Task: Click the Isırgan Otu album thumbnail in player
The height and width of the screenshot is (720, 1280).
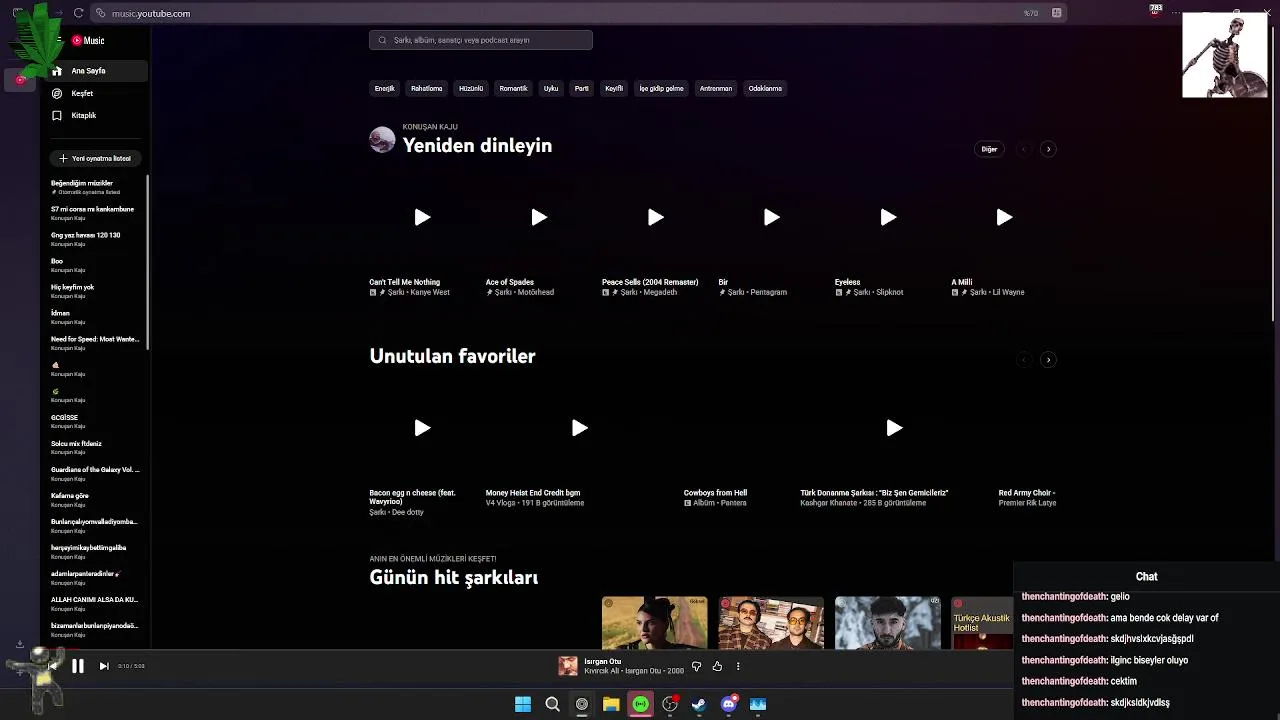Action: coord(568,666)
